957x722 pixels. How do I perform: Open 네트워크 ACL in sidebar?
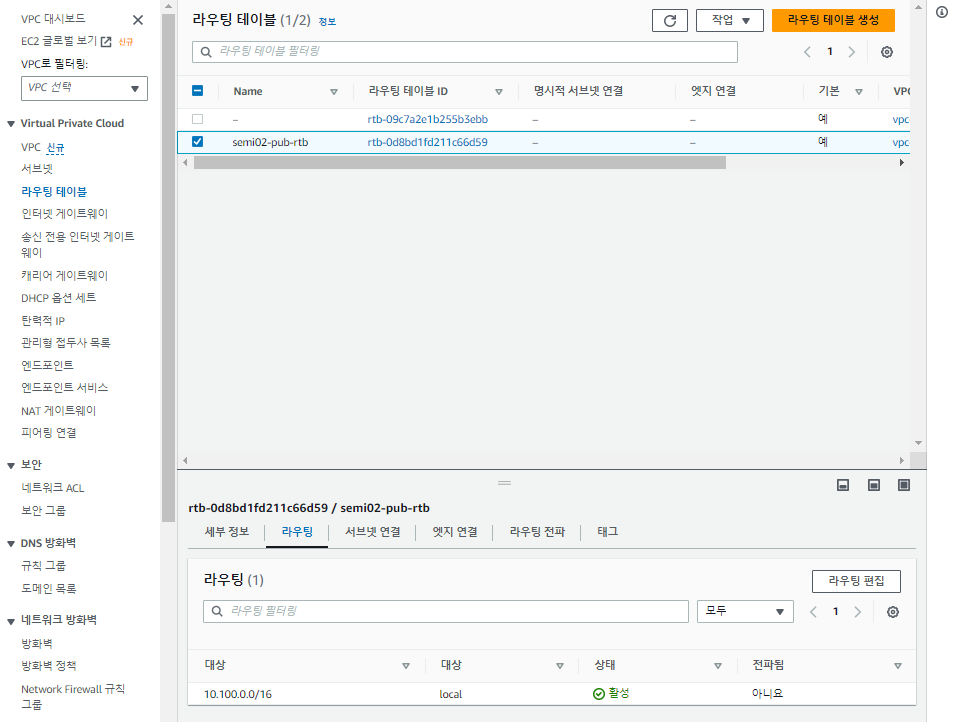52,488
